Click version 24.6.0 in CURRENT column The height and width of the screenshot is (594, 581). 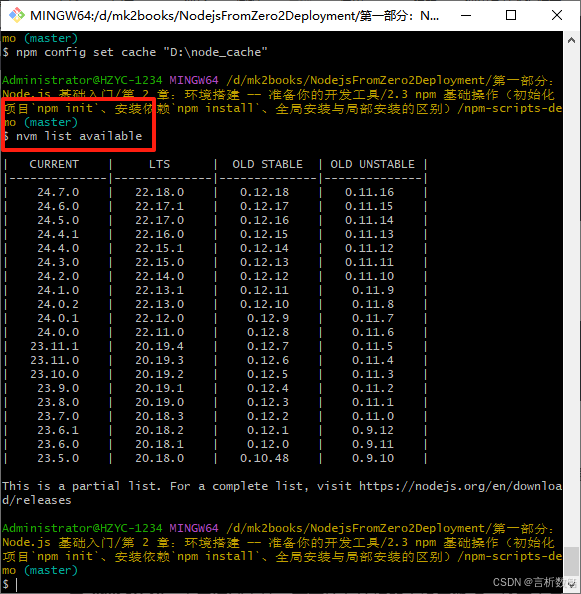point(58,206)
